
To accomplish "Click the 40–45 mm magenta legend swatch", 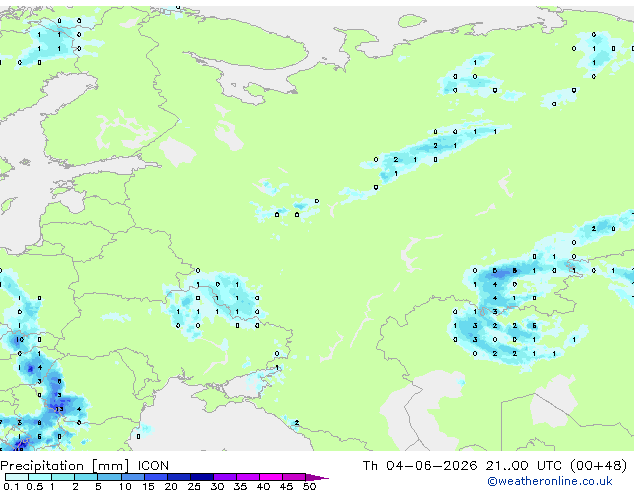I will click(x=271, y=477).
